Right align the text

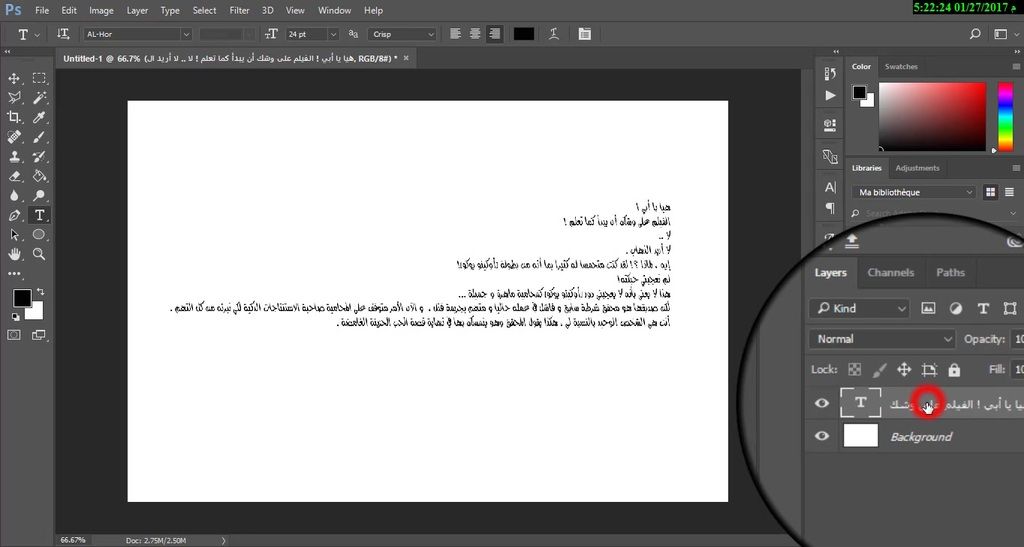[495, 34]
